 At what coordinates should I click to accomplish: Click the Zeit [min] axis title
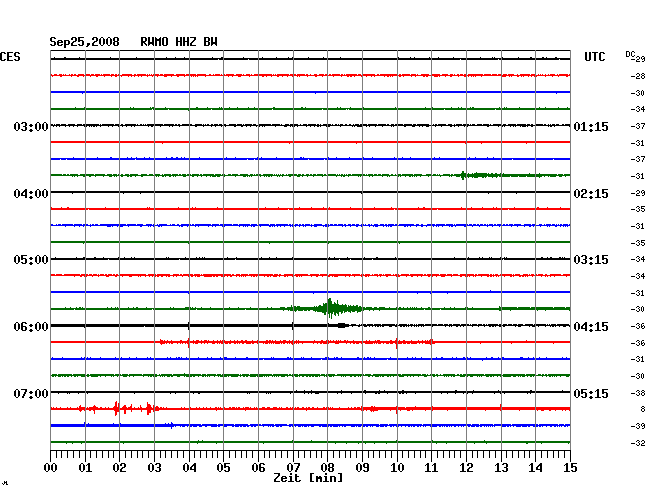click(x=308, y=478)
